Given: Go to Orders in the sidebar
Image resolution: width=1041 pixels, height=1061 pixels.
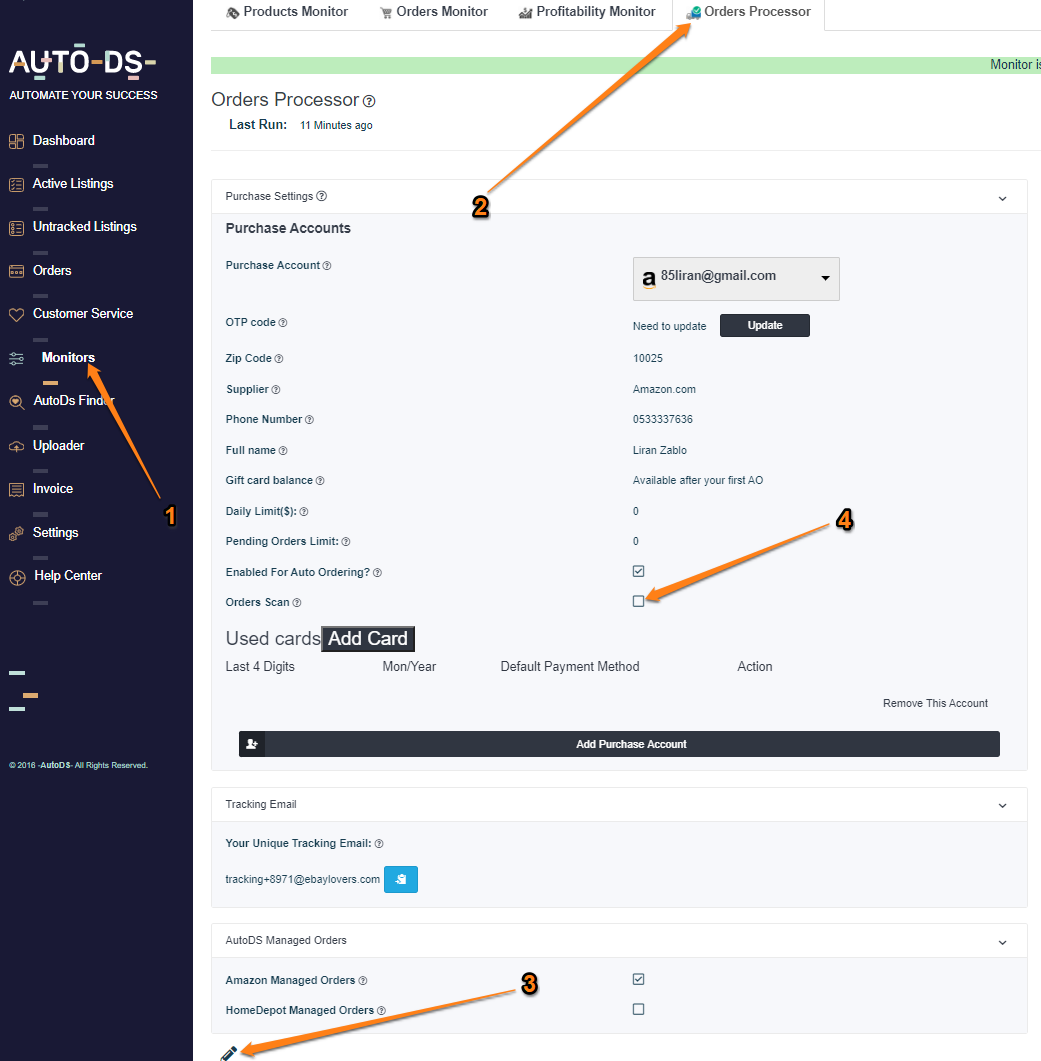Looking at the screenshot, I should coord(52,271).
